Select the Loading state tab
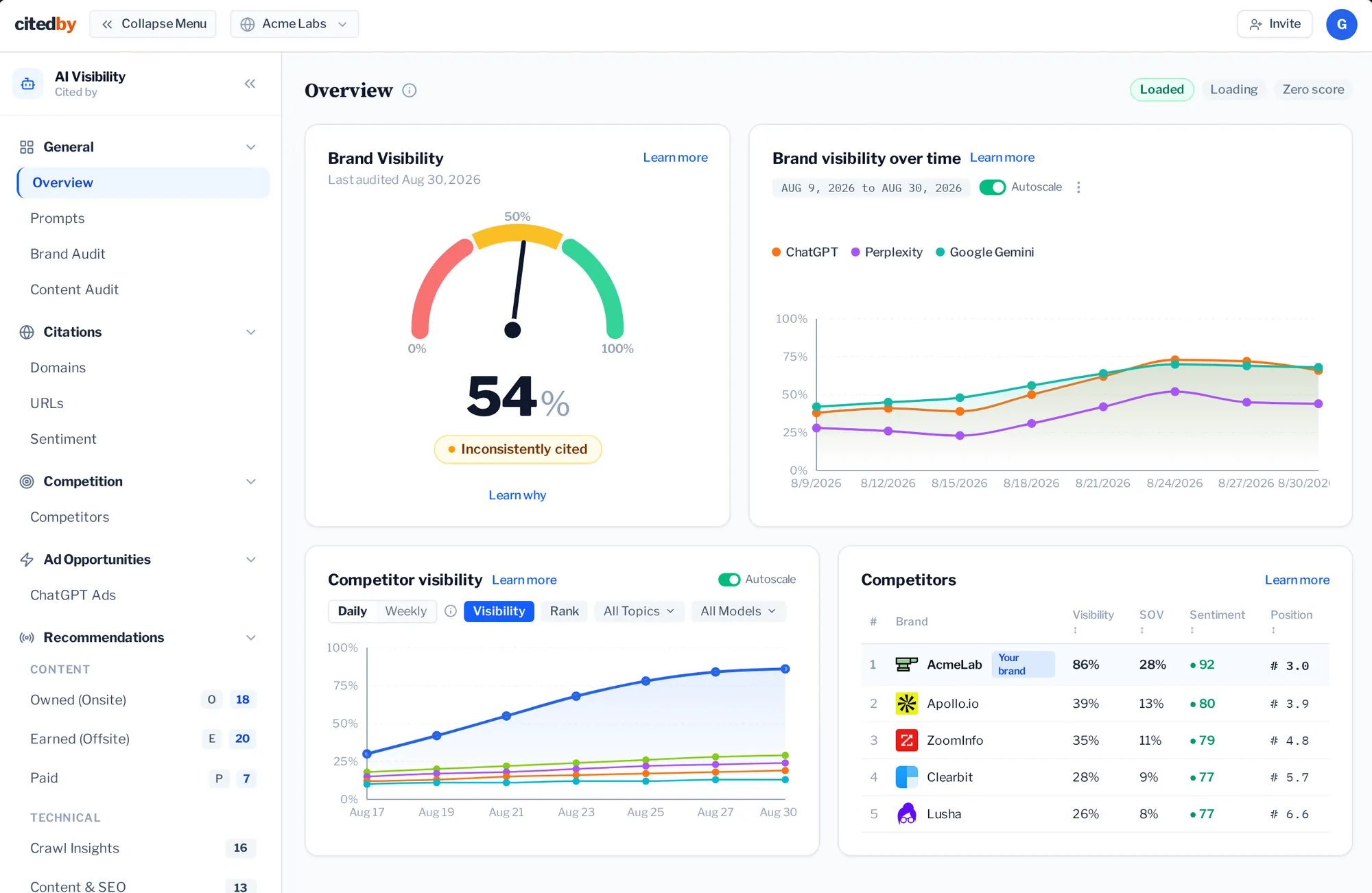 click(1233, 90)
